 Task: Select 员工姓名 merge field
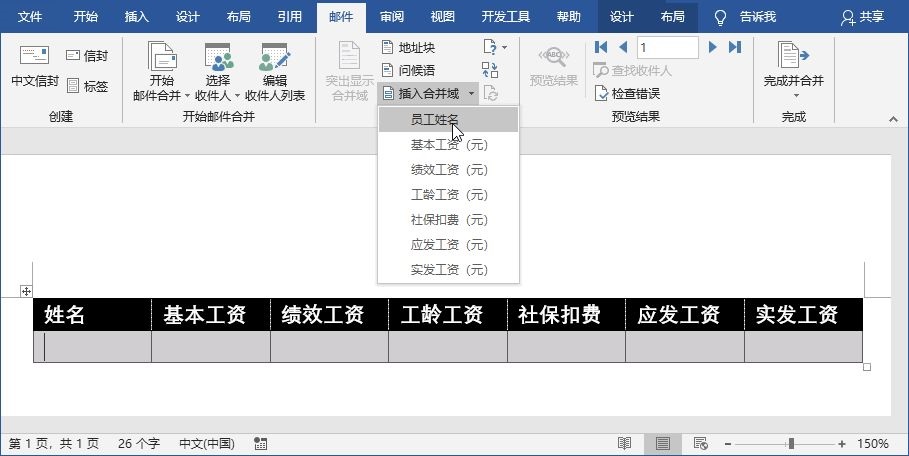click(448, 119)
